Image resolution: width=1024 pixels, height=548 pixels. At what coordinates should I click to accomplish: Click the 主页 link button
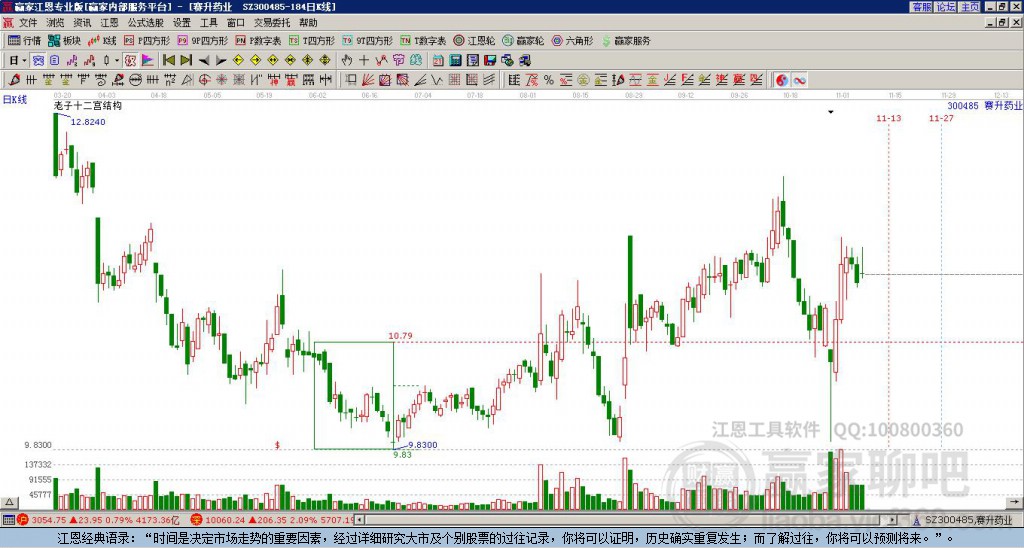969,7
